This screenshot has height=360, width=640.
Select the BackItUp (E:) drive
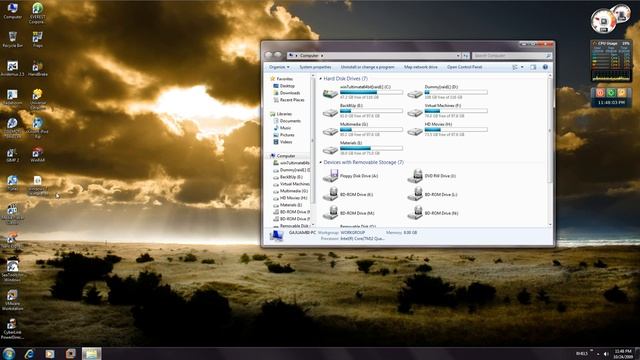362,111
